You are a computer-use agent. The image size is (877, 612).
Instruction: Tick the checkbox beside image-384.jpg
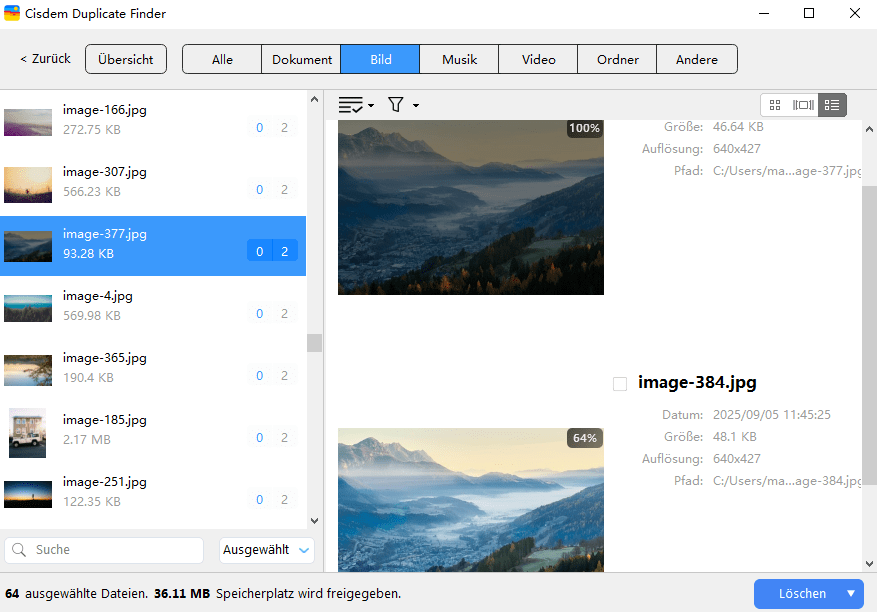pos(620,384)
